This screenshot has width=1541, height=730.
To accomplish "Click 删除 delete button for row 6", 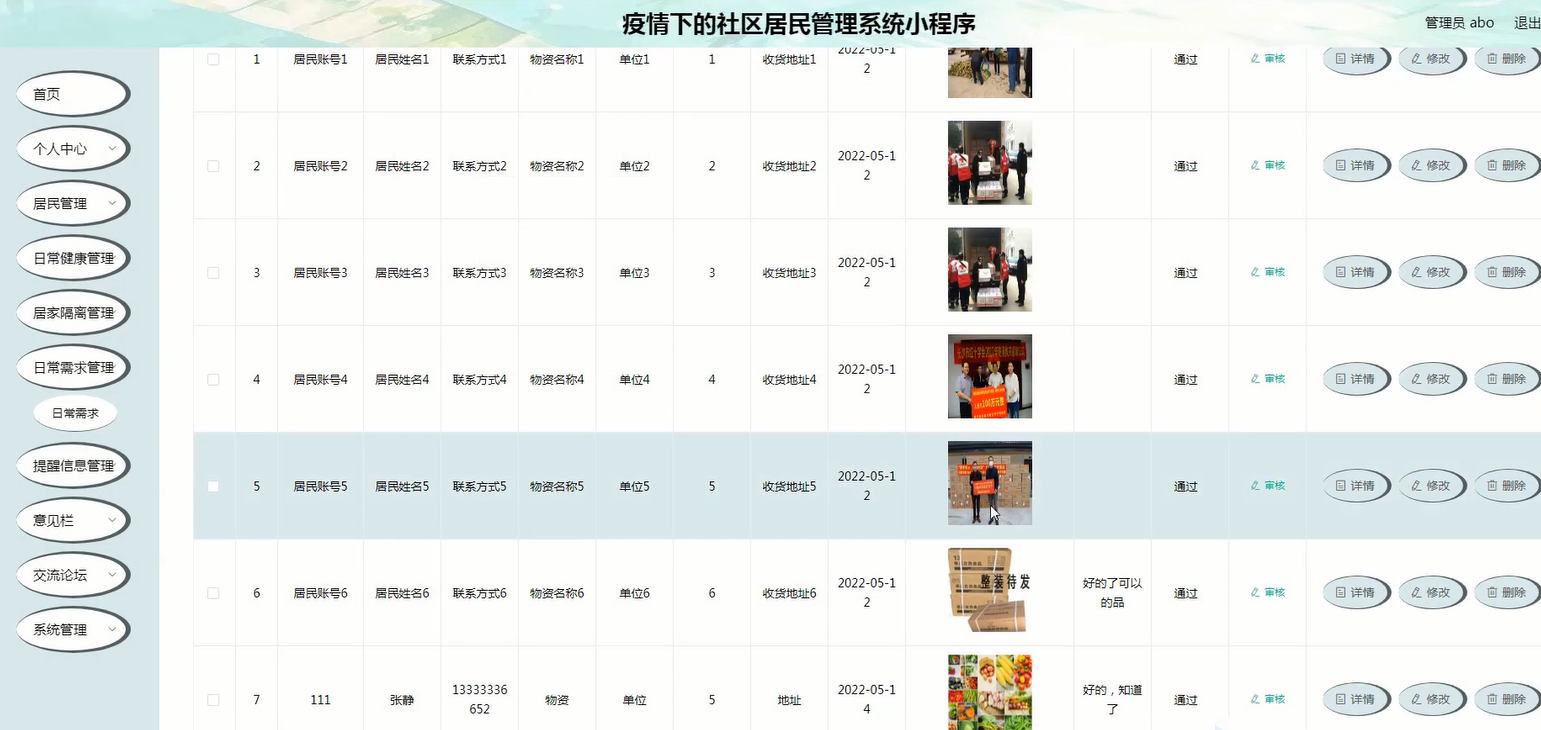I will click(1507, 593).
